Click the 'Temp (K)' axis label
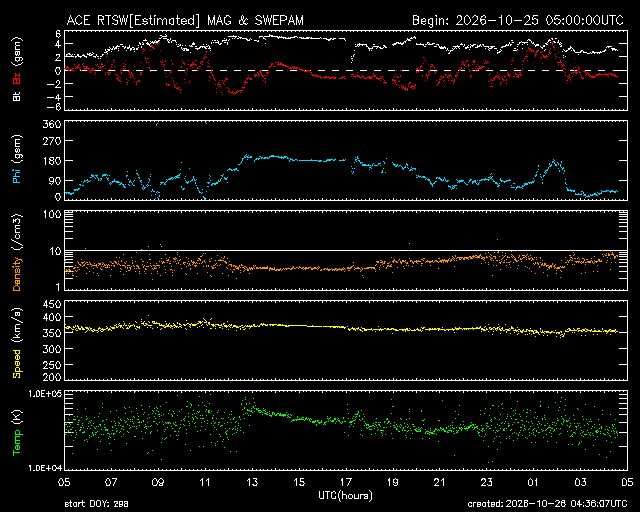Screen dimensions: 640x512 tap(17, 433)
